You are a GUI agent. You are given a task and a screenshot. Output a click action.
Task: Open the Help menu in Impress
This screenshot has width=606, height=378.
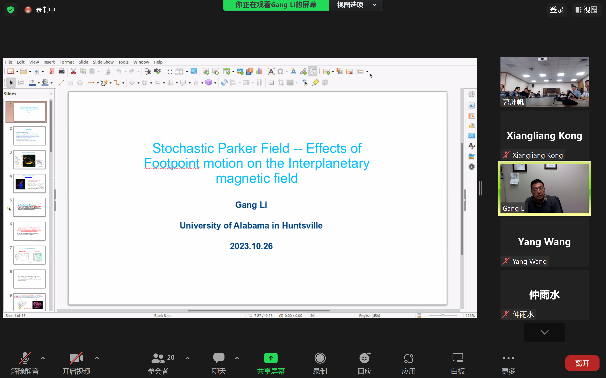coord(158,62)
